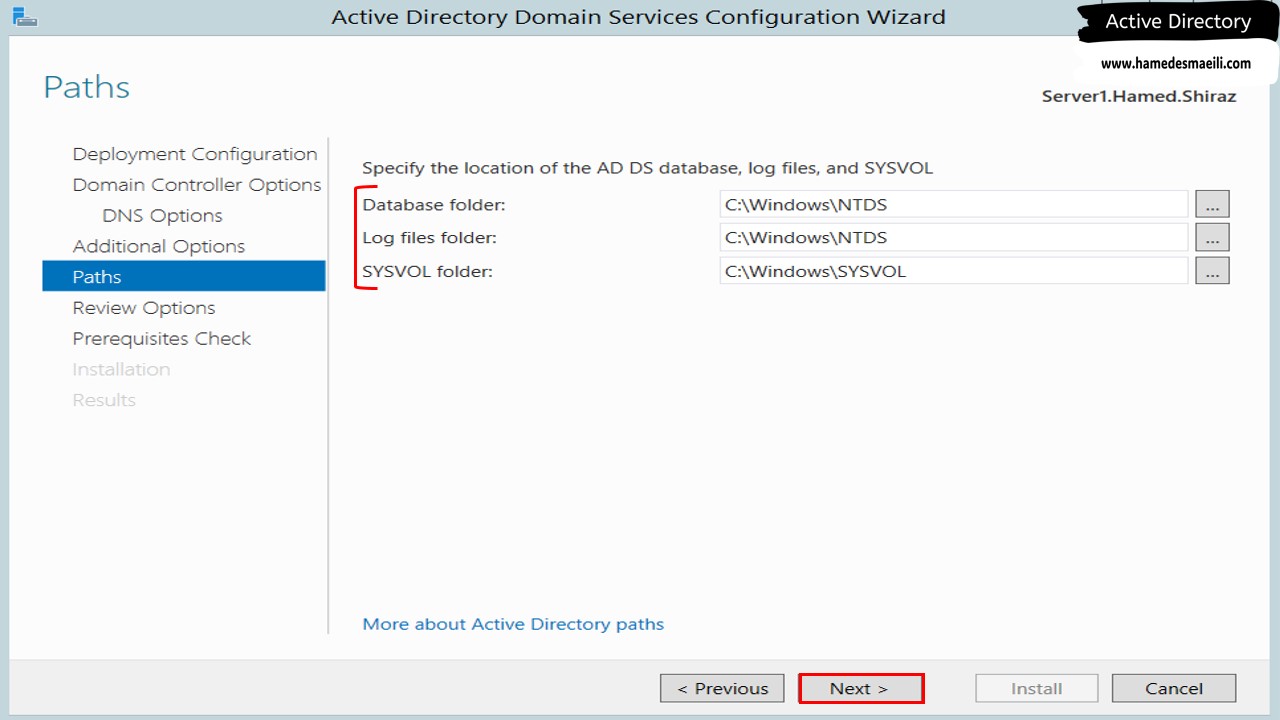
Task: Browse for SYSVOL folder location
Action: point(1212,270)
